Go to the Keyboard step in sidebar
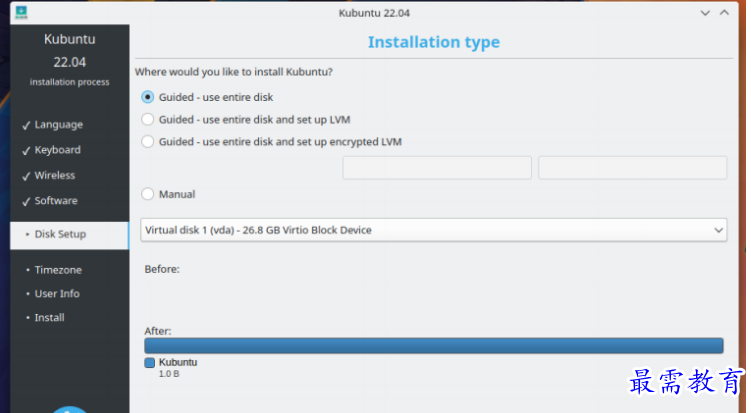The image size is (751, 413). pyautogui.click(x=57, y=150)
